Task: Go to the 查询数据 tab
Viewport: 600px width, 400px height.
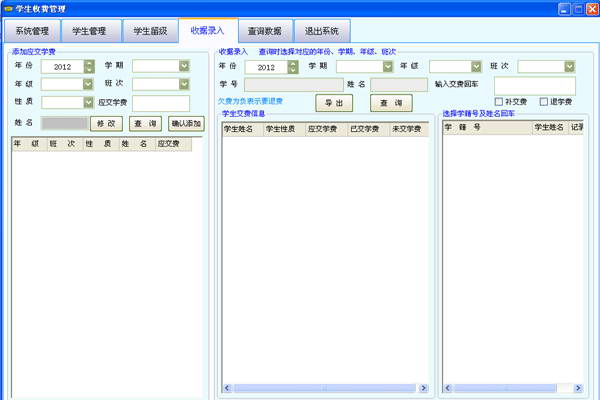Action: click(266, 31)
